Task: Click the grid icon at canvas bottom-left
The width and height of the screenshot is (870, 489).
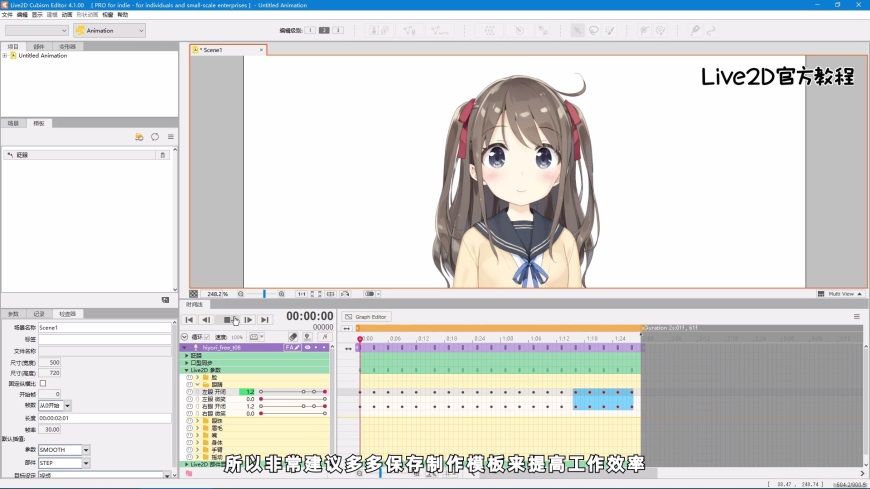Action: [193, 294]
